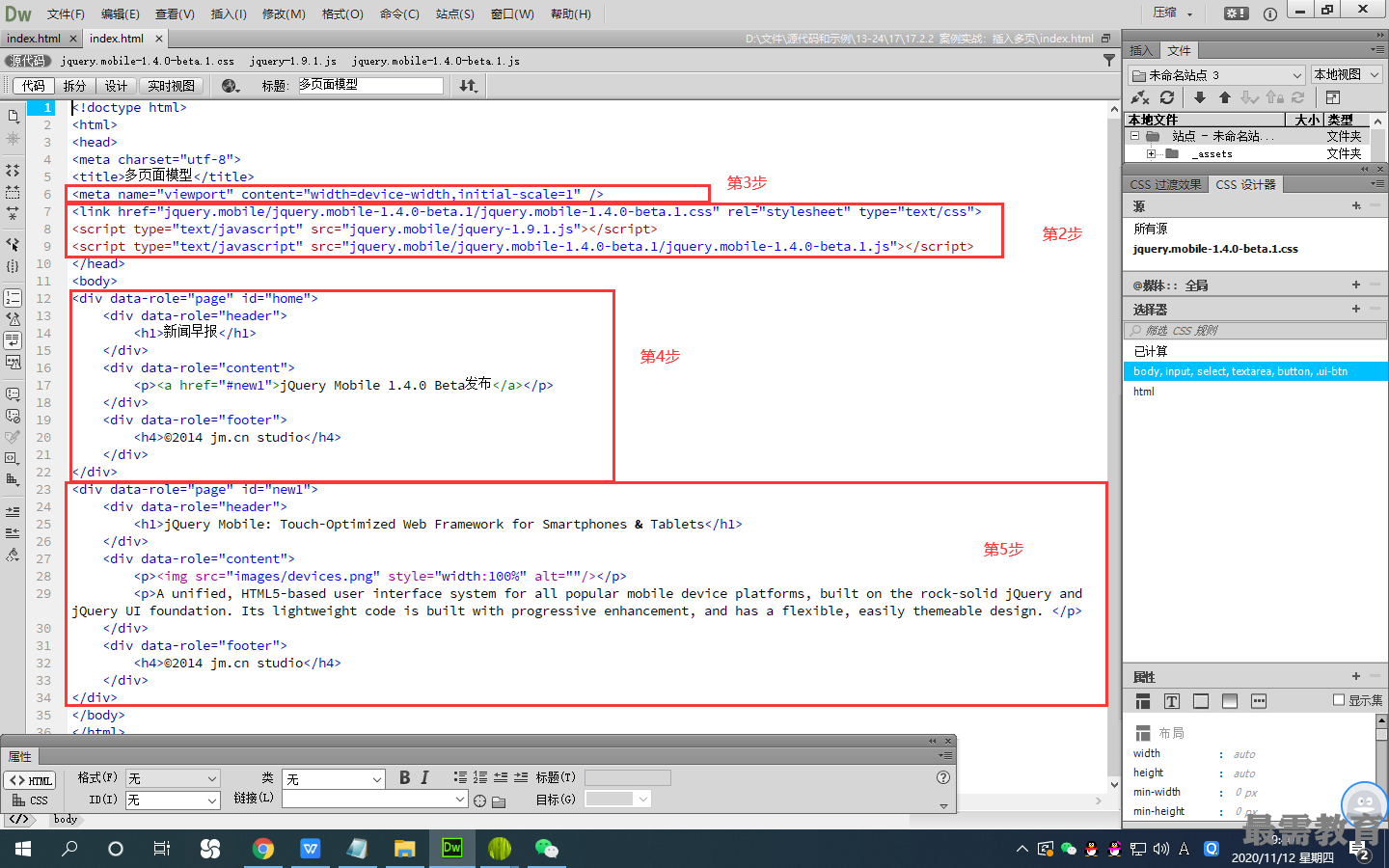Switch to 拆分 (Split) view
This screenshot has height=868, width=1389.
tap(74, 86)
